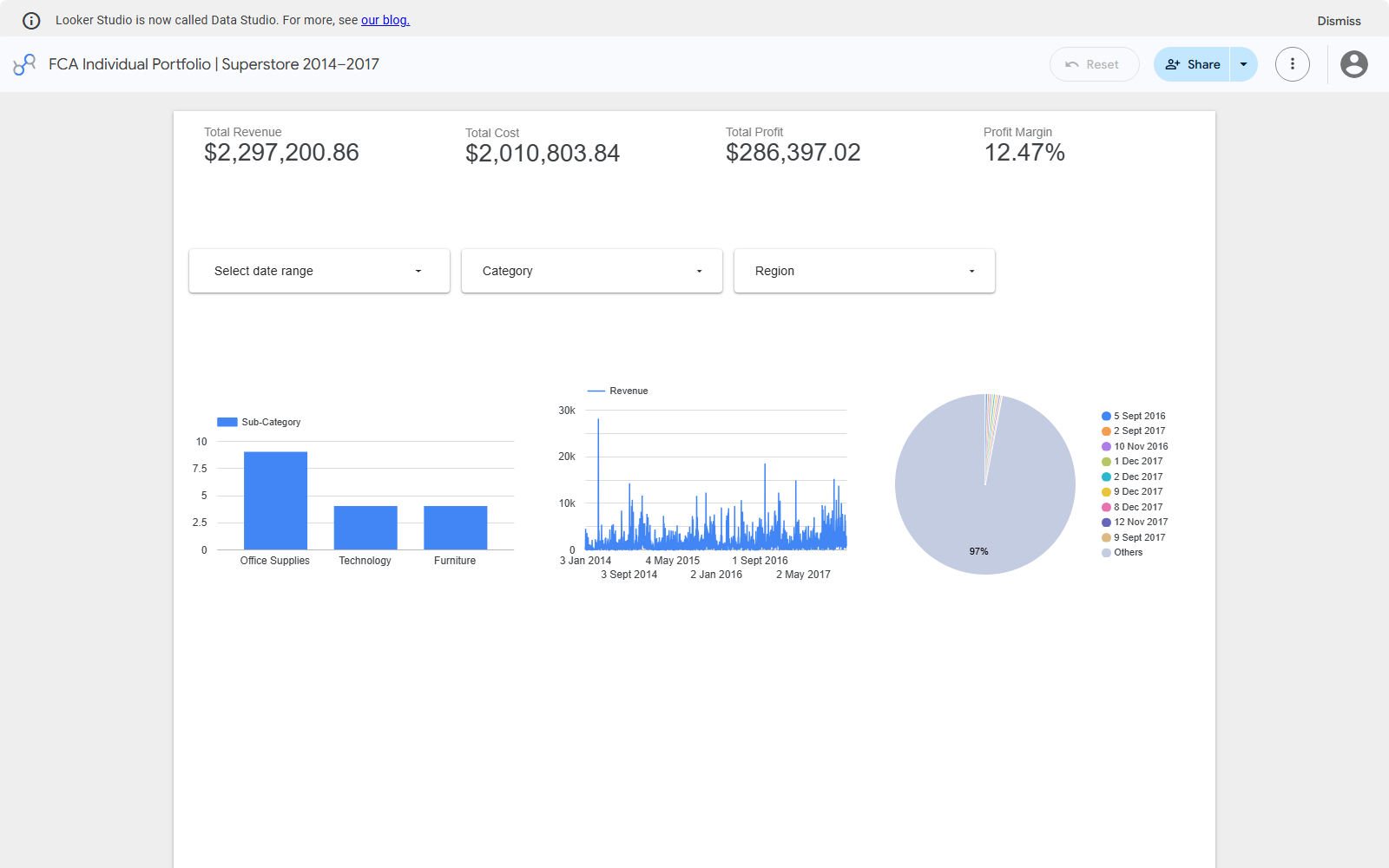Click the Looker Studio logo icon

click(24, 64)
